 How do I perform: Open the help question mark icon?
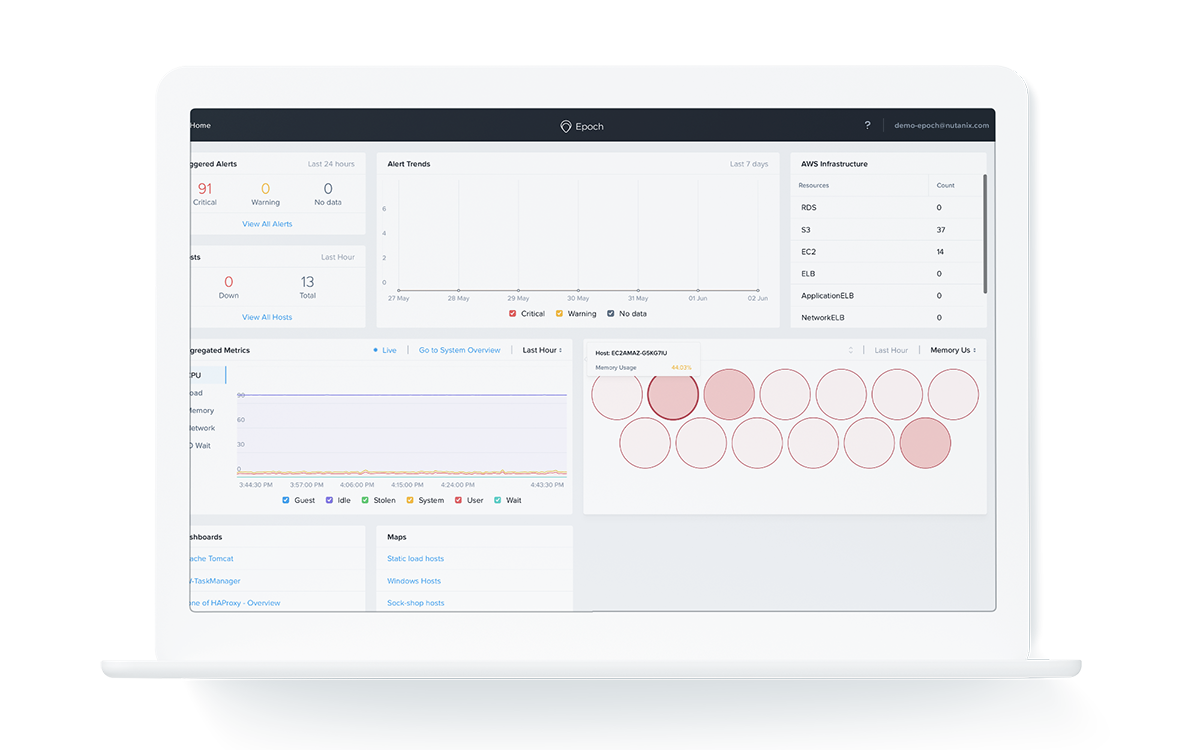tap(867, 126)
